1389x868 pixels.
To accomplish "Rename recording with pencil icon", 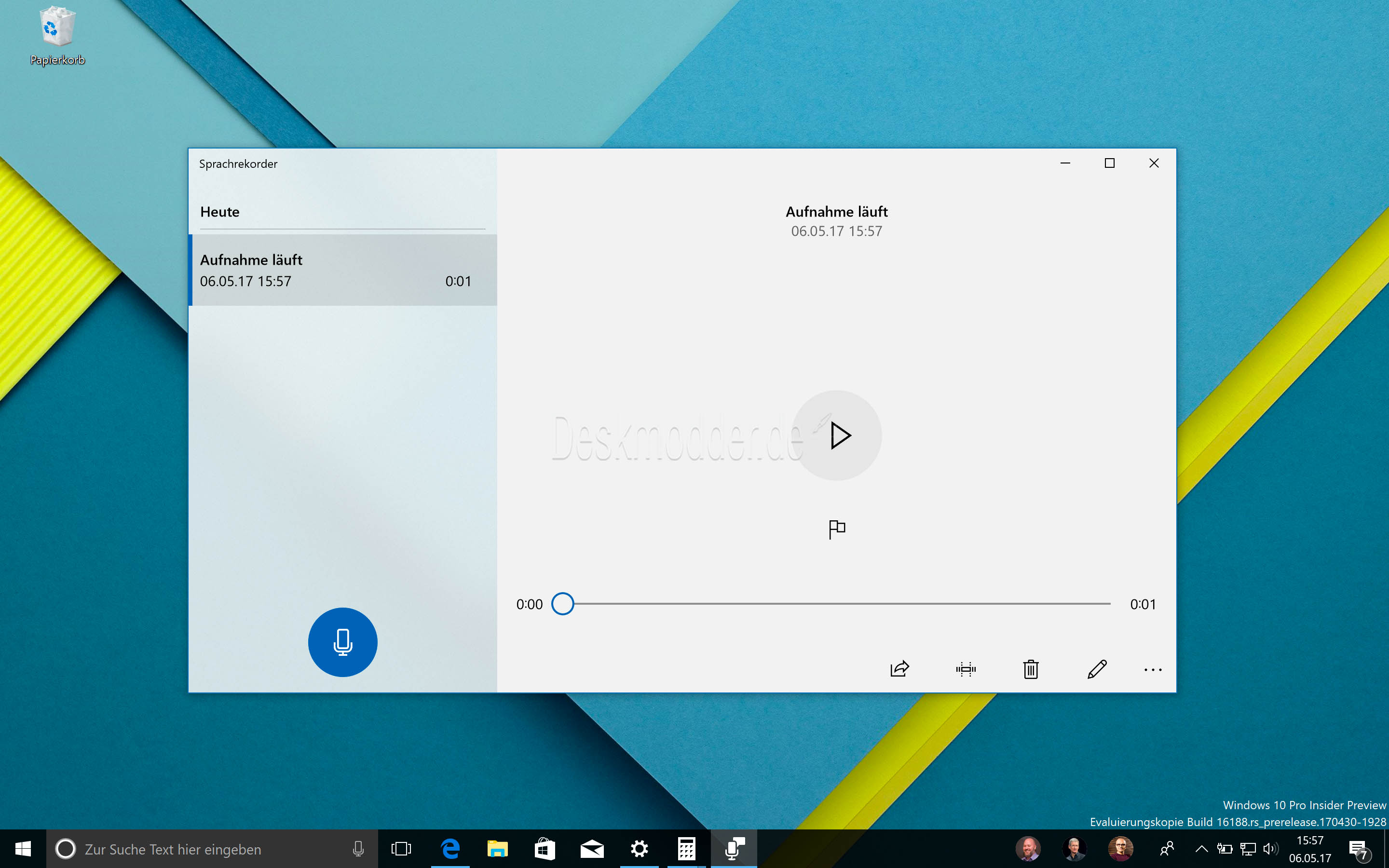I will point(1097,669).
